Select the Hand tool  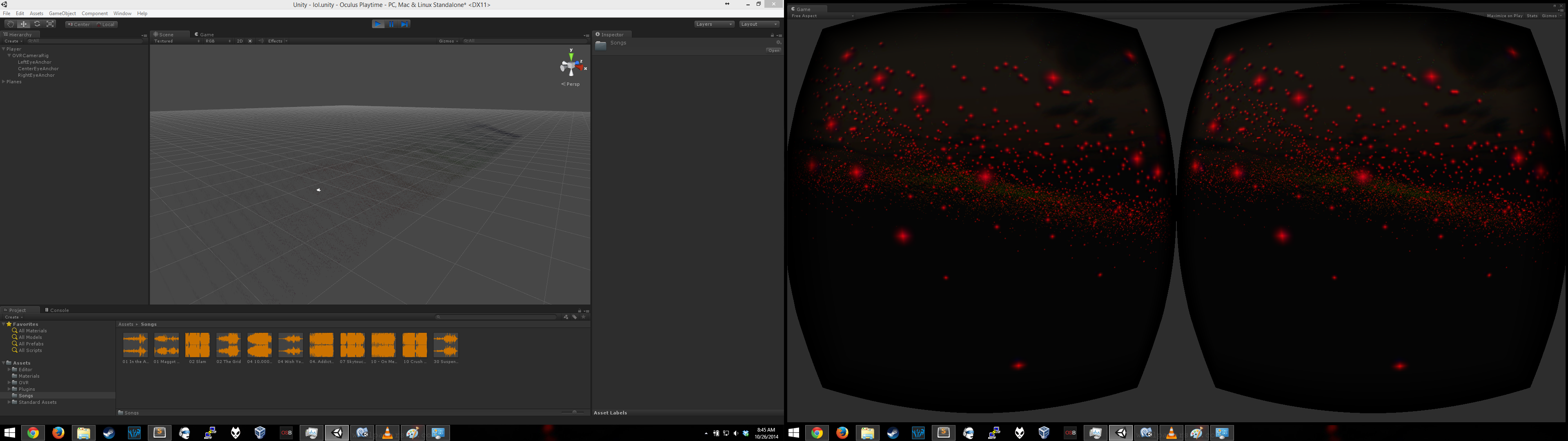(10, 24)
